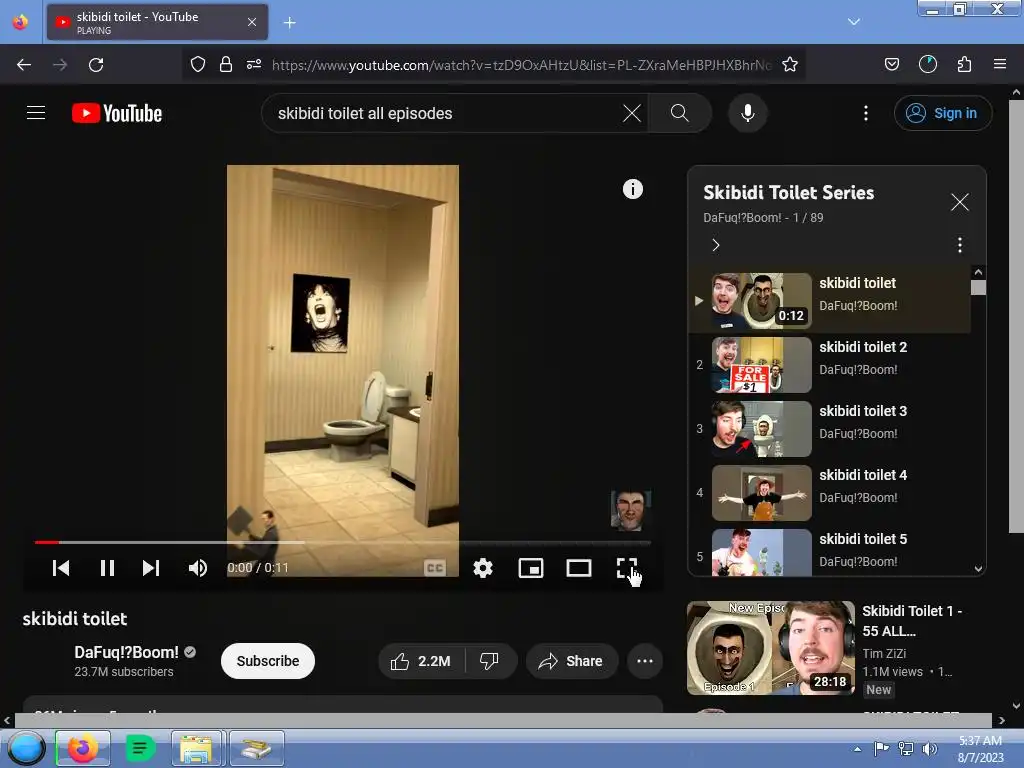Enable miniplayer mode
Image resolution: width=1024 pixels, height=768 pixels.
531,568
